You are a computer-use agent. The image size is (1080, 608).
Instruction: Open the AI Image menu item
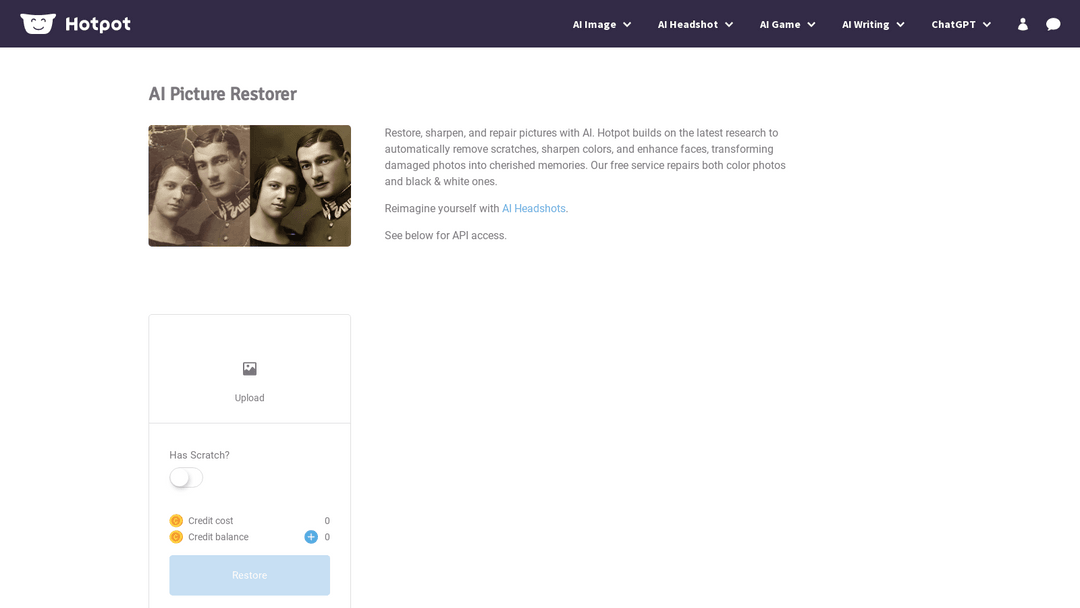[x=594, y=24]
